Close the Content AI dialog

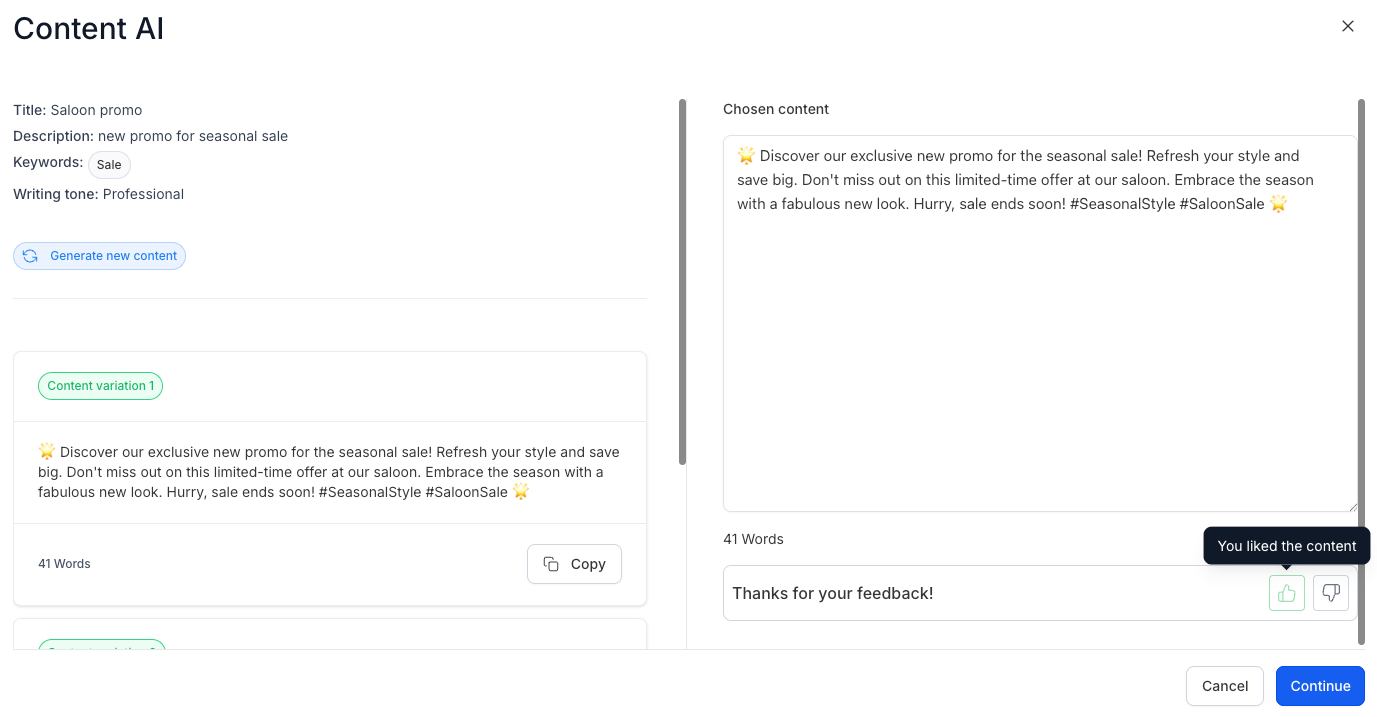pos(1347,26)
